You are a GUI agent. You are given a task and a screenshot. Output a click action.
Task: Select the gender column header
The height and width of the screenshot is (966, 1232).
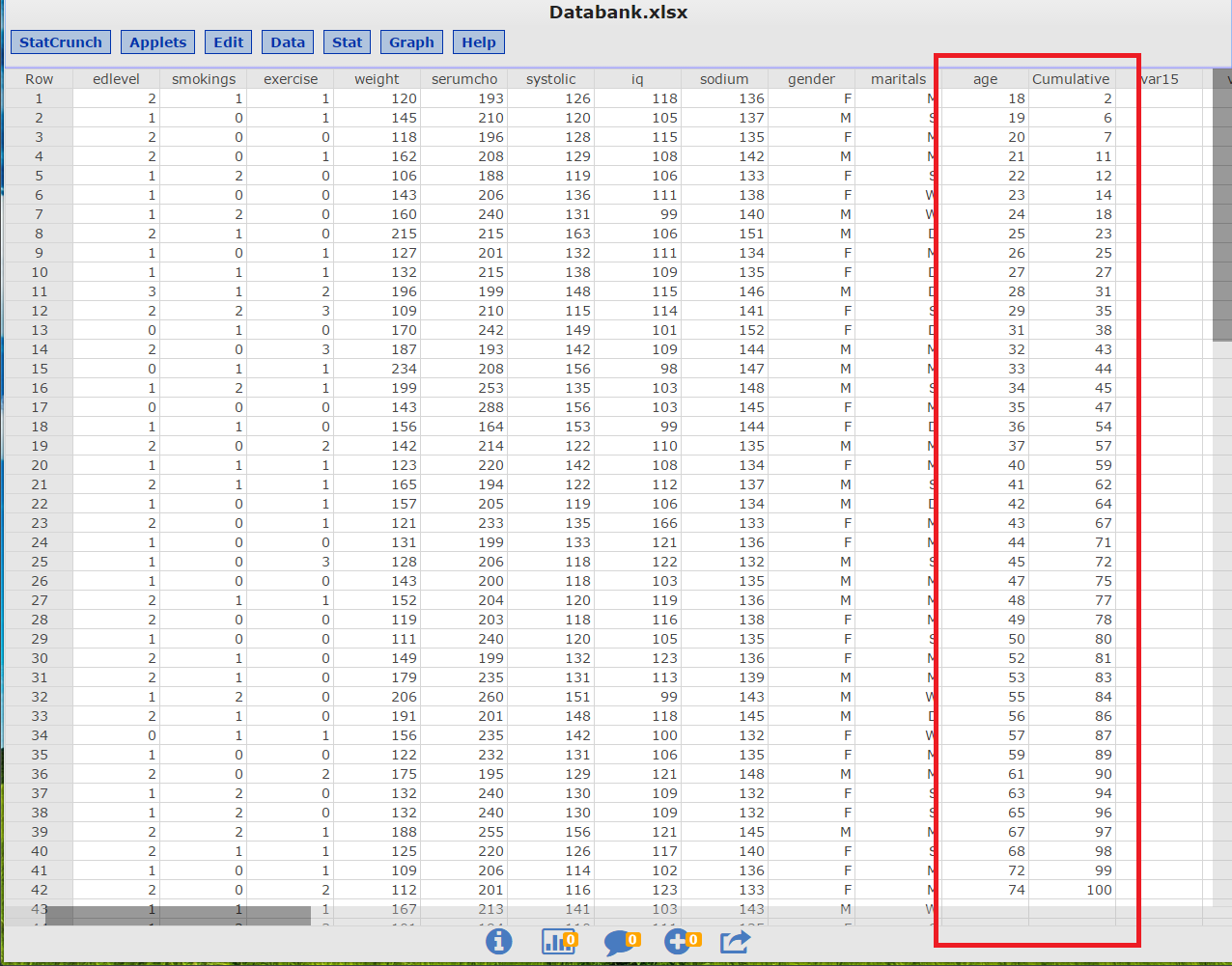pos(811,79)
